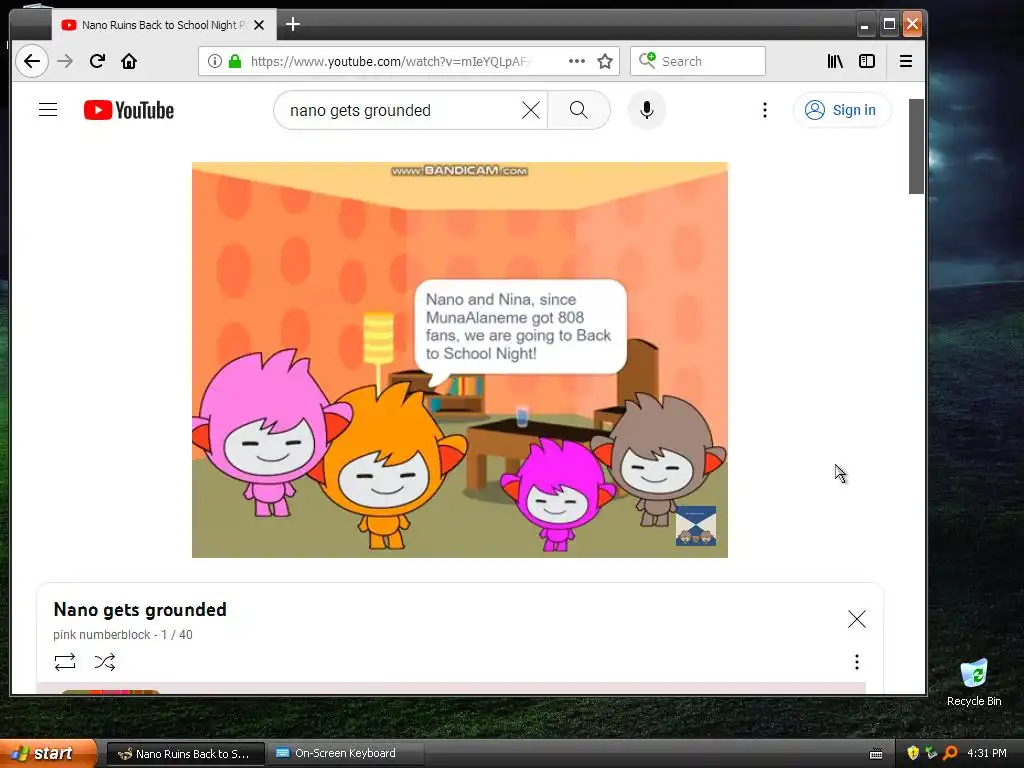Go back using Firefox back arrow
1024x768 pixels.
(x=31, y=61)
